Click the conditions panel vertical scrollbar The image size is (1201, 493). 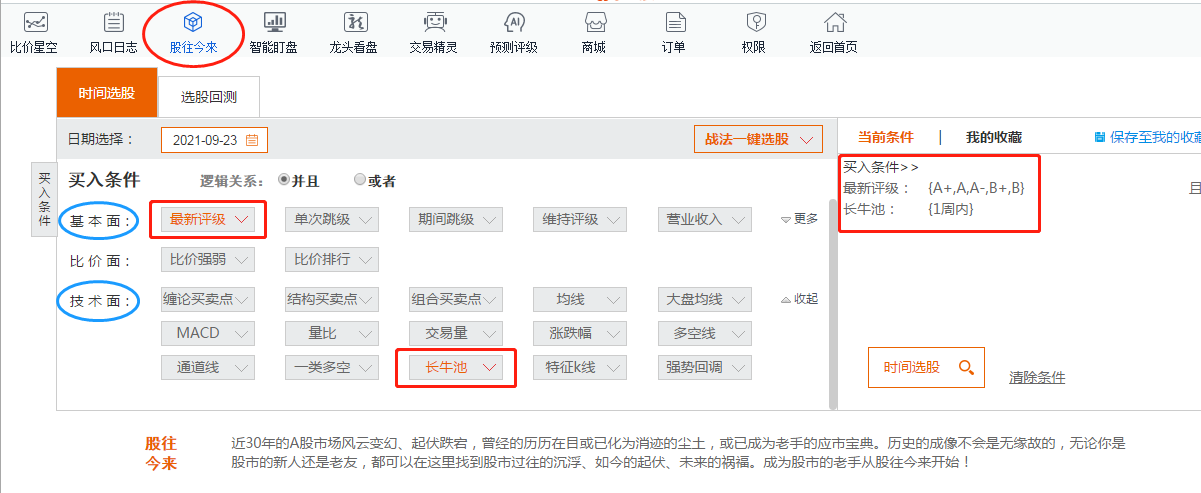point(832,300)
